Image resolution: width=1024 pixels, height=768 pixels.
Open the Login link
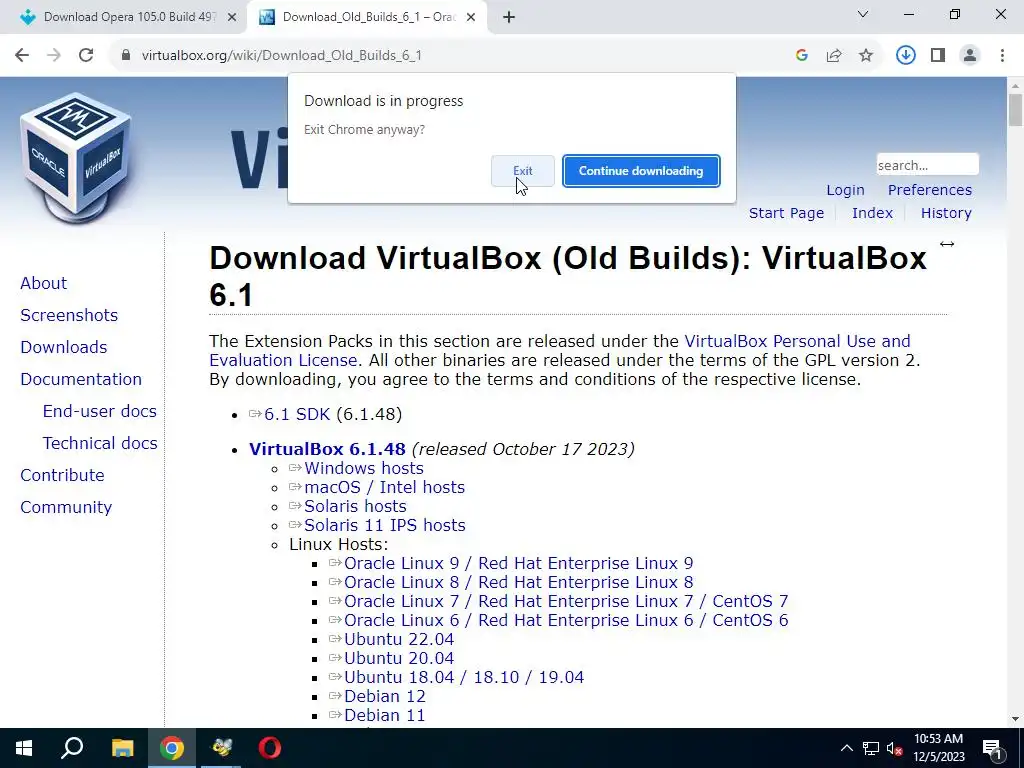point(845,190)
